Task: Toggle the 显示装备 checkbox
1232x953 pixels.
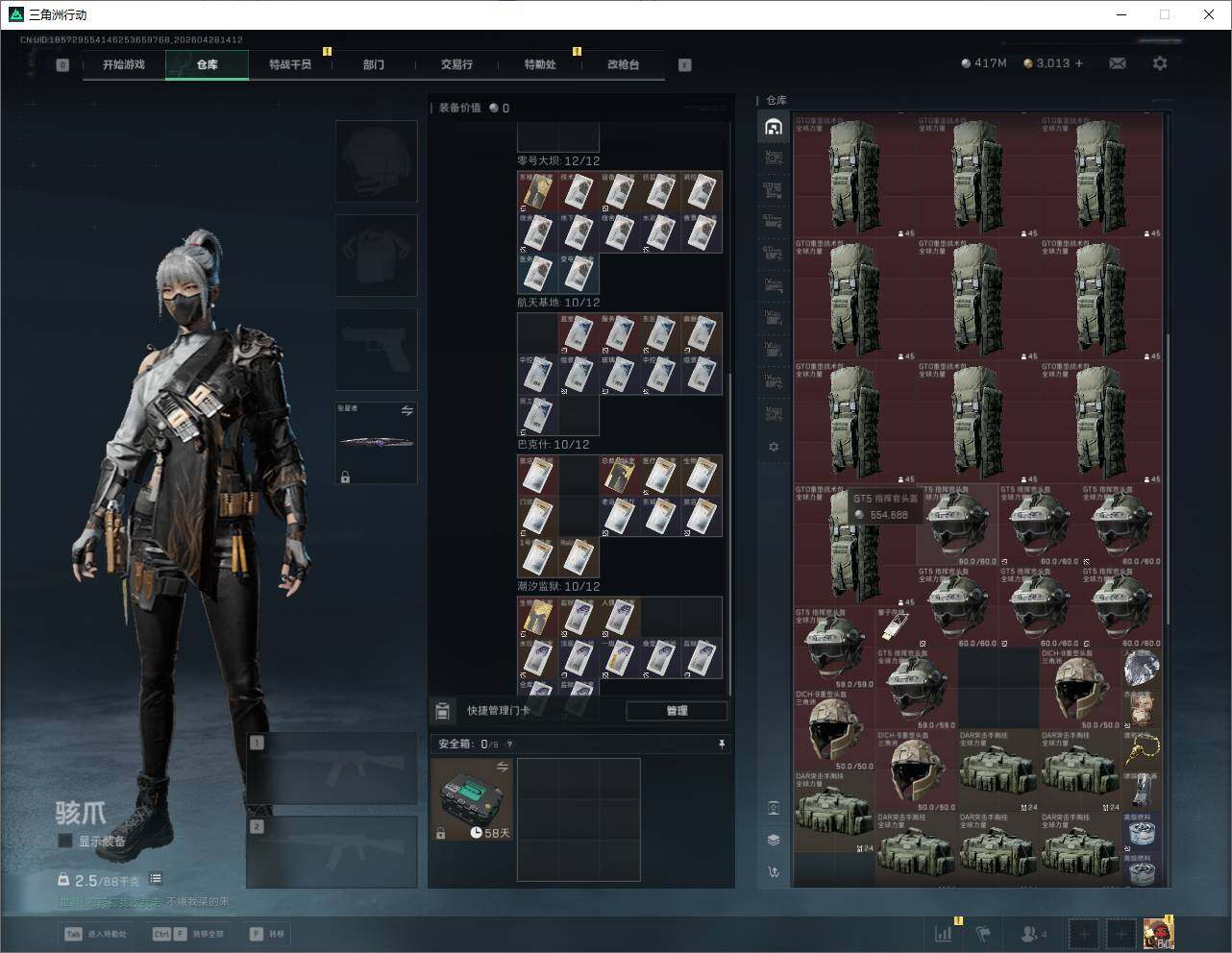Action: point(65,841)
